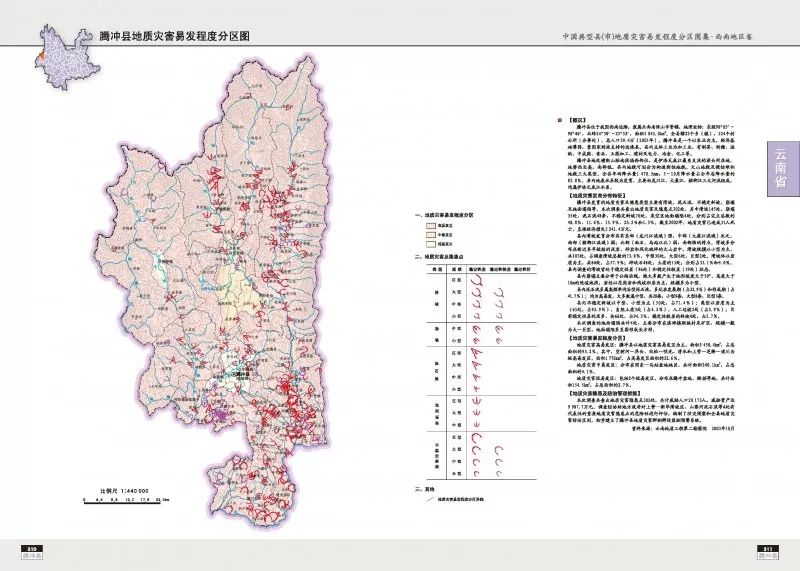Click the scale bar below the map
This screenshot has height=571, width=800.
(x=126, y=501)
